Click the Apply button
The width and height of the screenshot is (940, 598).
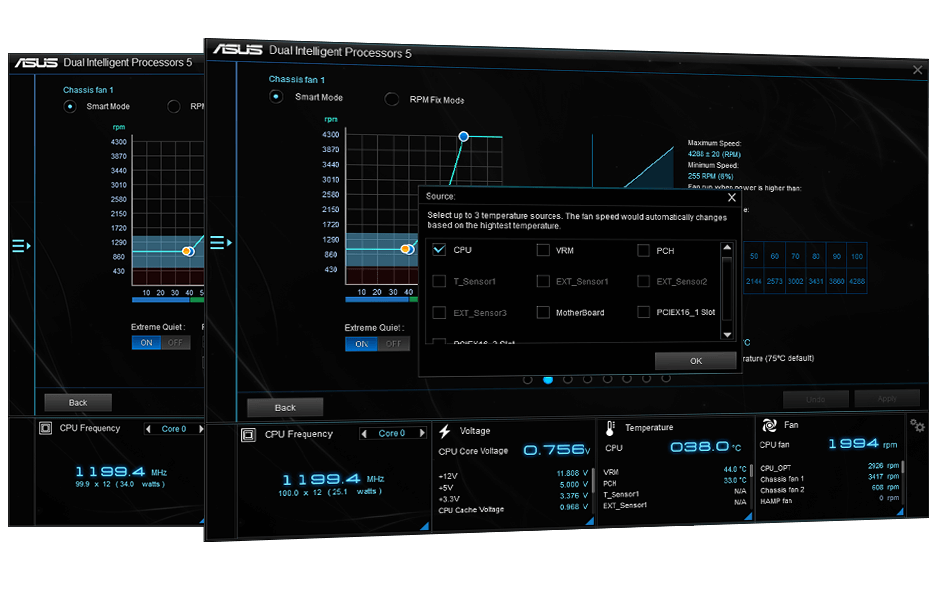[x=887, y=398]
